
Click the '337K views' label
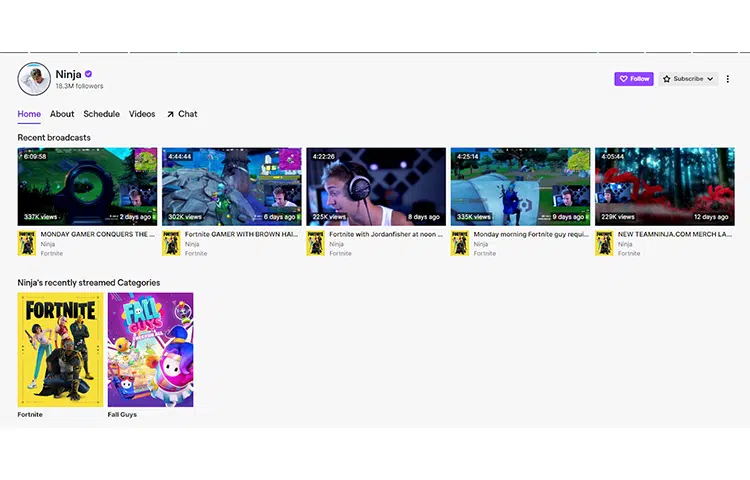[41, 217]
